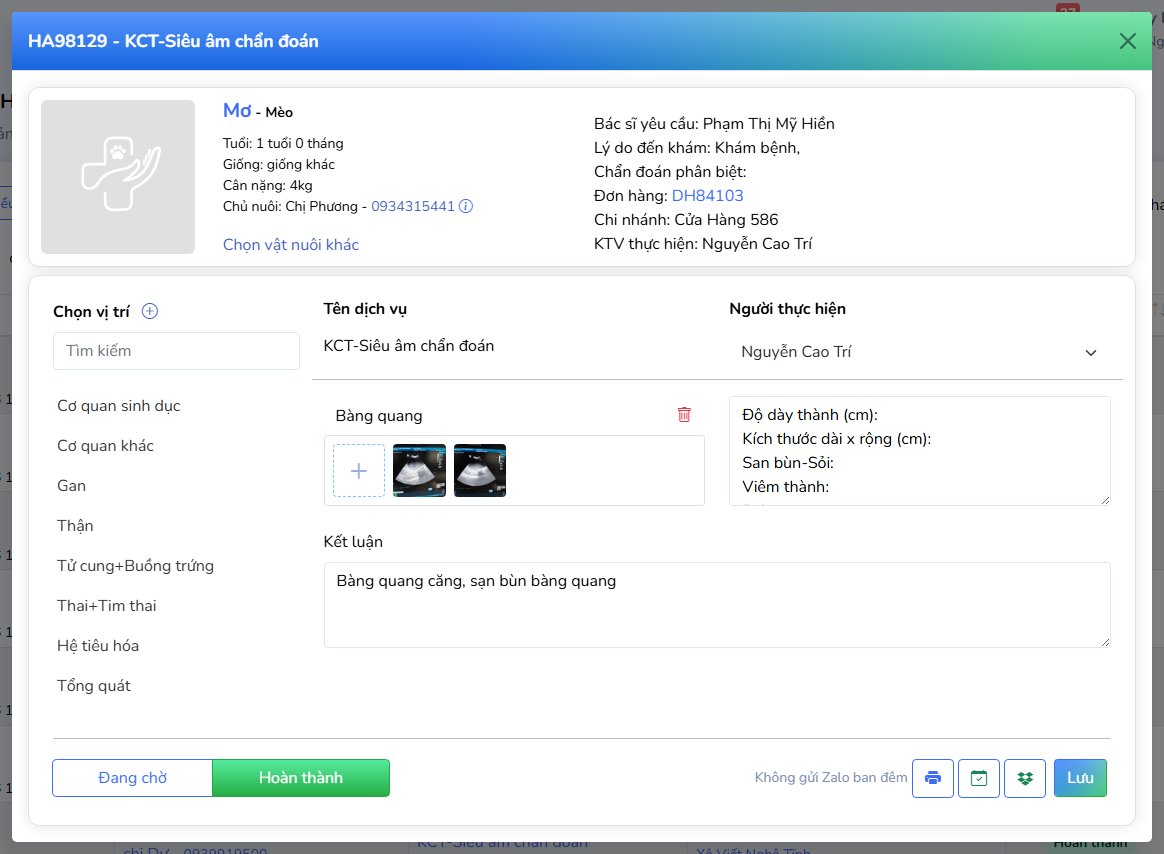Click the printer icon button
This screenshot has width=1164, height=854.
932,778
